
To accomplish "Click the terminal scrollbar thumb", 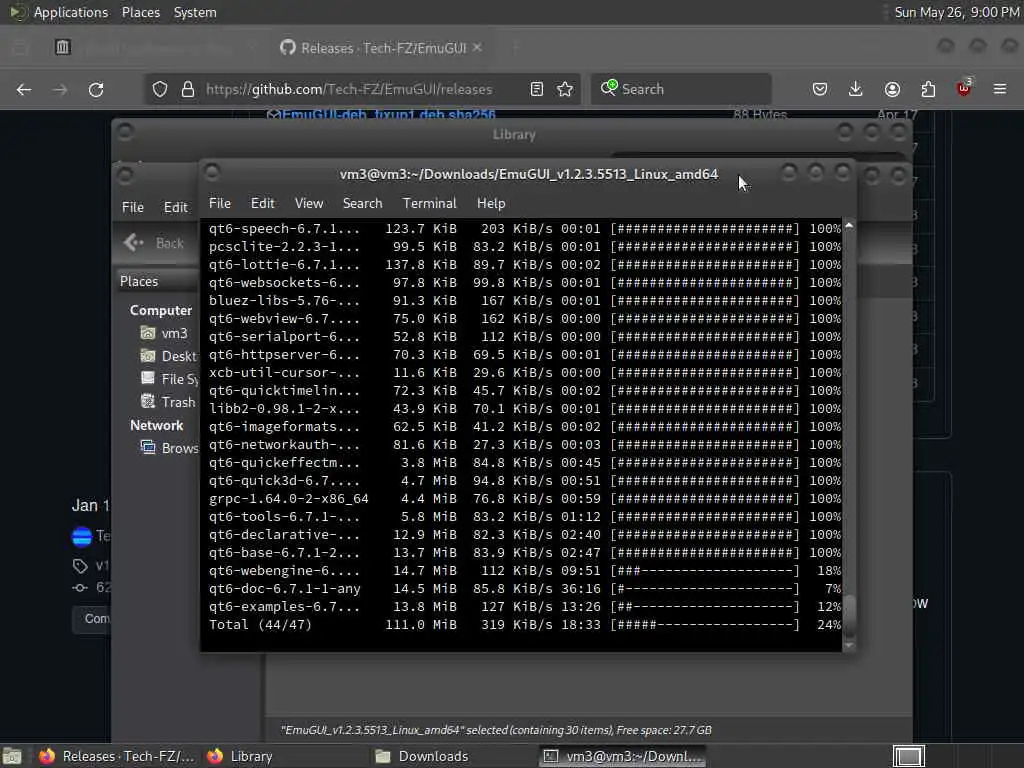I will tap(849, 615).
